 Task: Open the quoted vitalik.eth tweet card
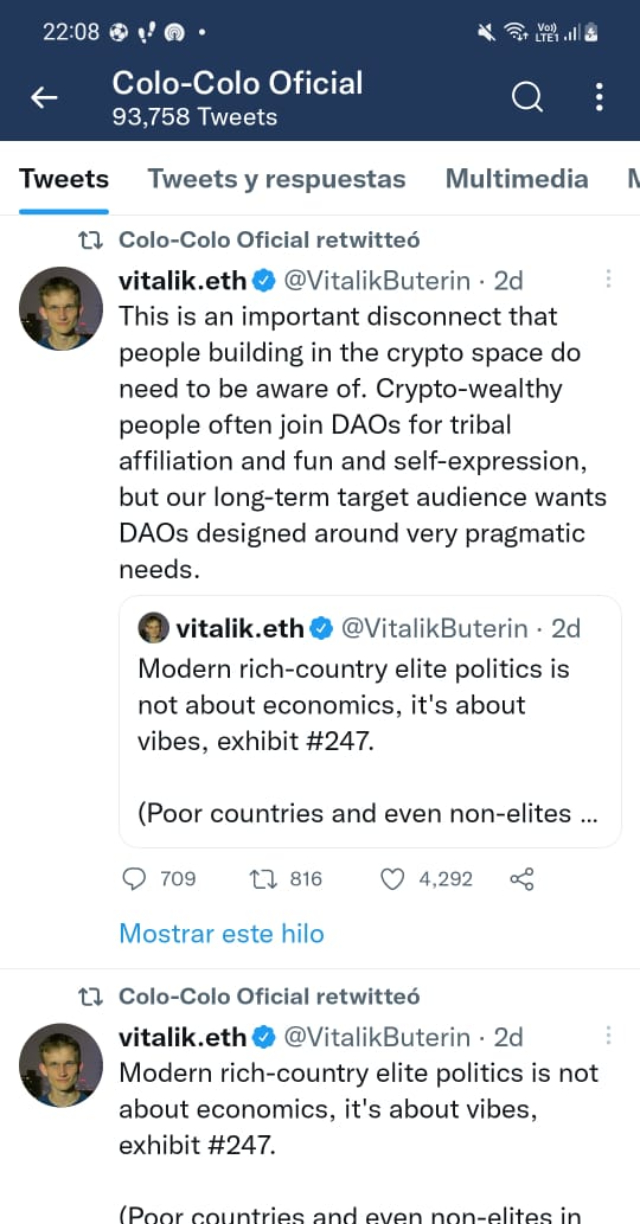[370, 740]
